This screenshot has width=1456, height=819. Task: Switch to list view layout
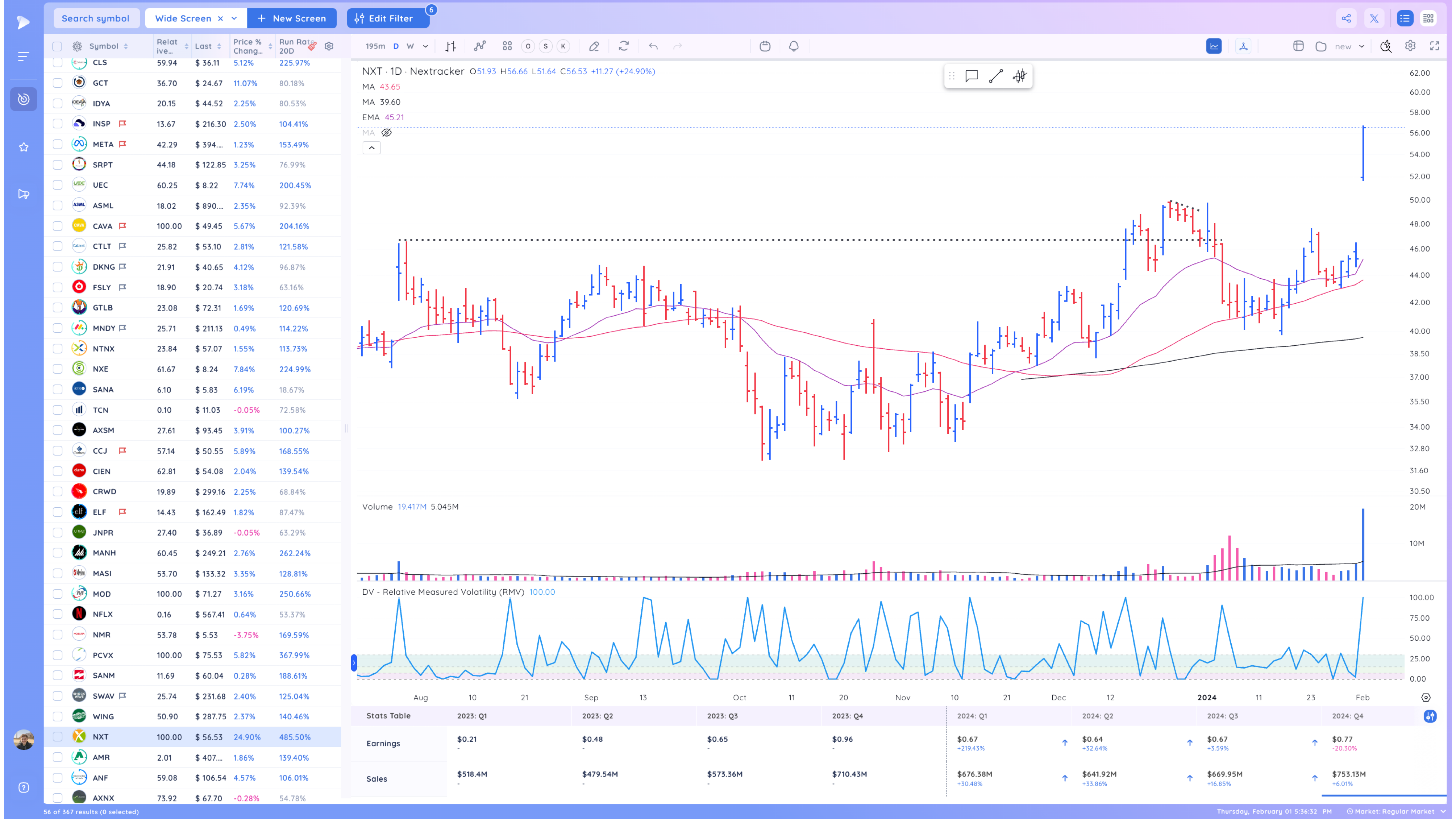(1405, 18)
